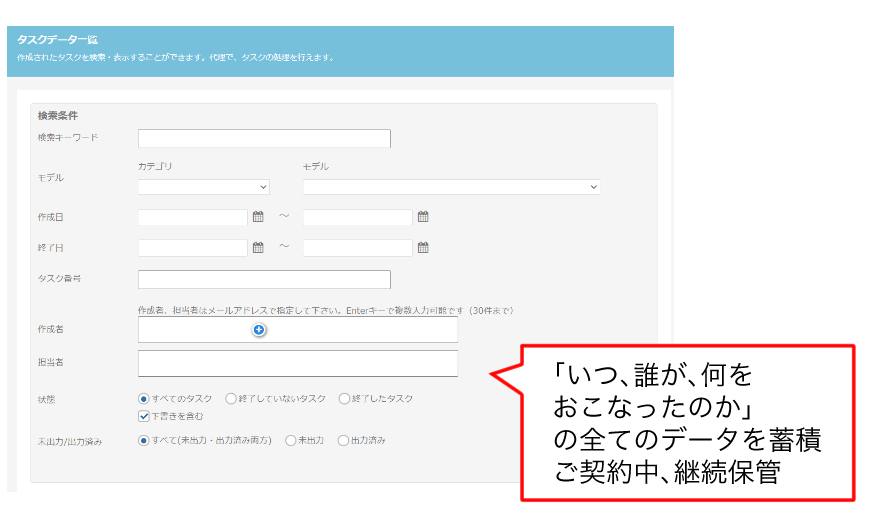The height and width of the screenshot is (528, 880).
Task: Focus the 検索キーワード input field
Action: pos(264,139)
